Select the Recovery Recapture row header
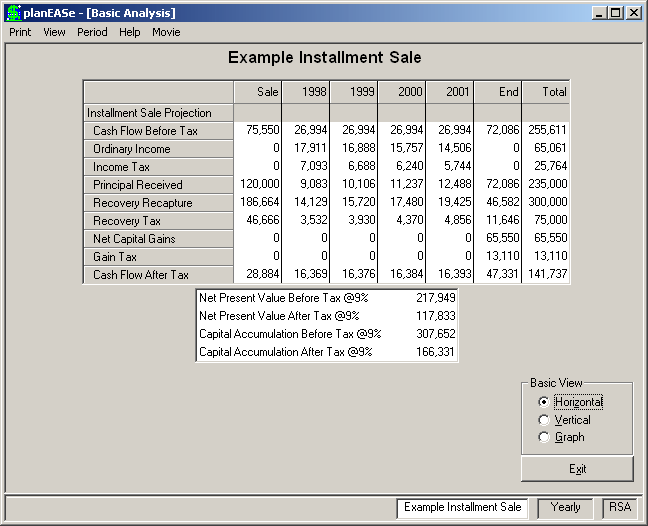 [x=159, y=203]
